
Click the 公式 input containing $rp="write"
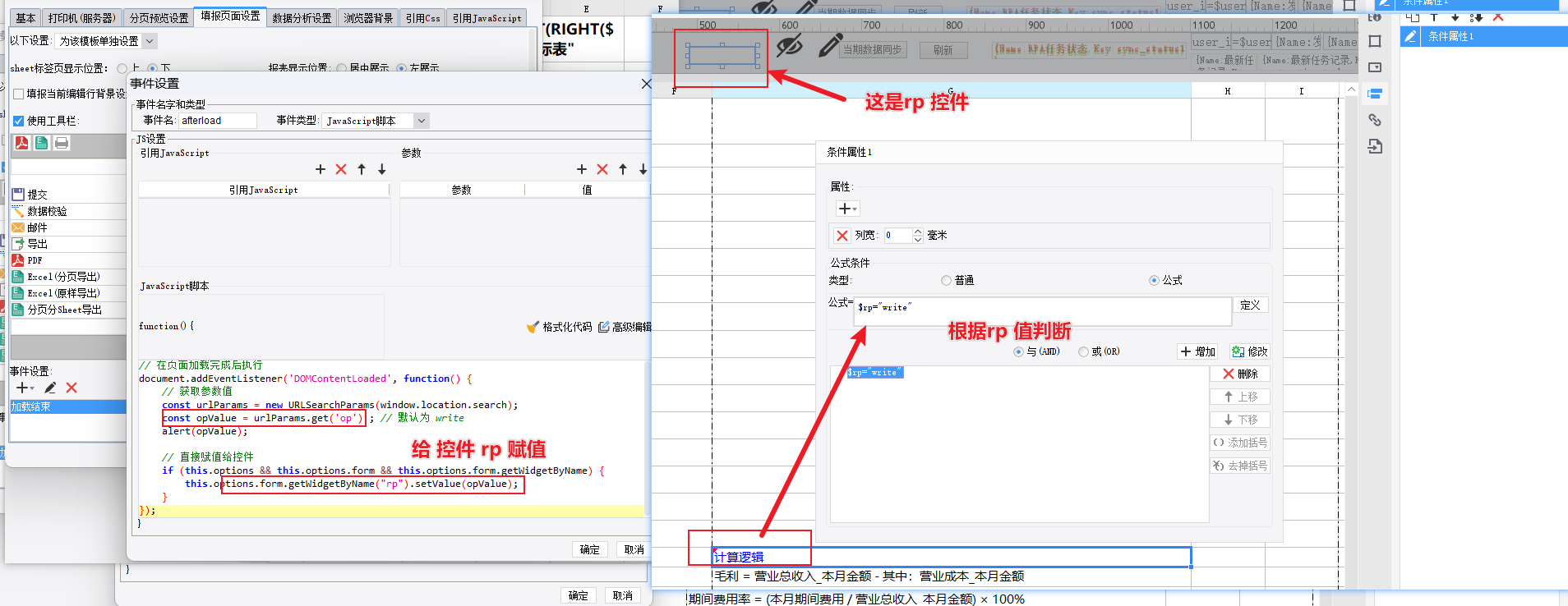point(1042,311)
